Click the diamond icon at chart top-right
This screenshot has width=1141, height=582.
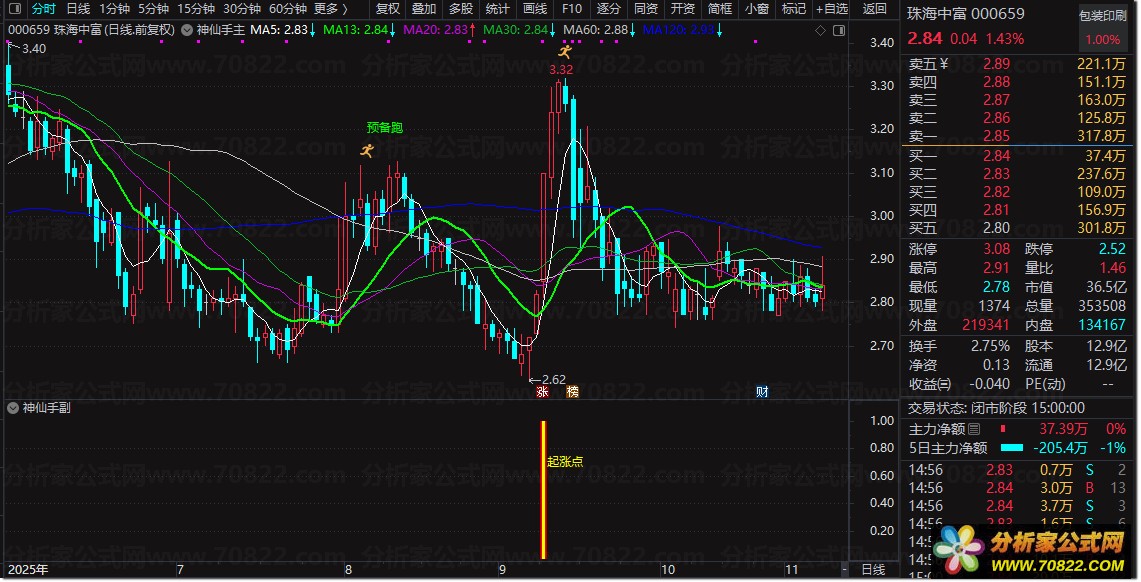(820, 30)
